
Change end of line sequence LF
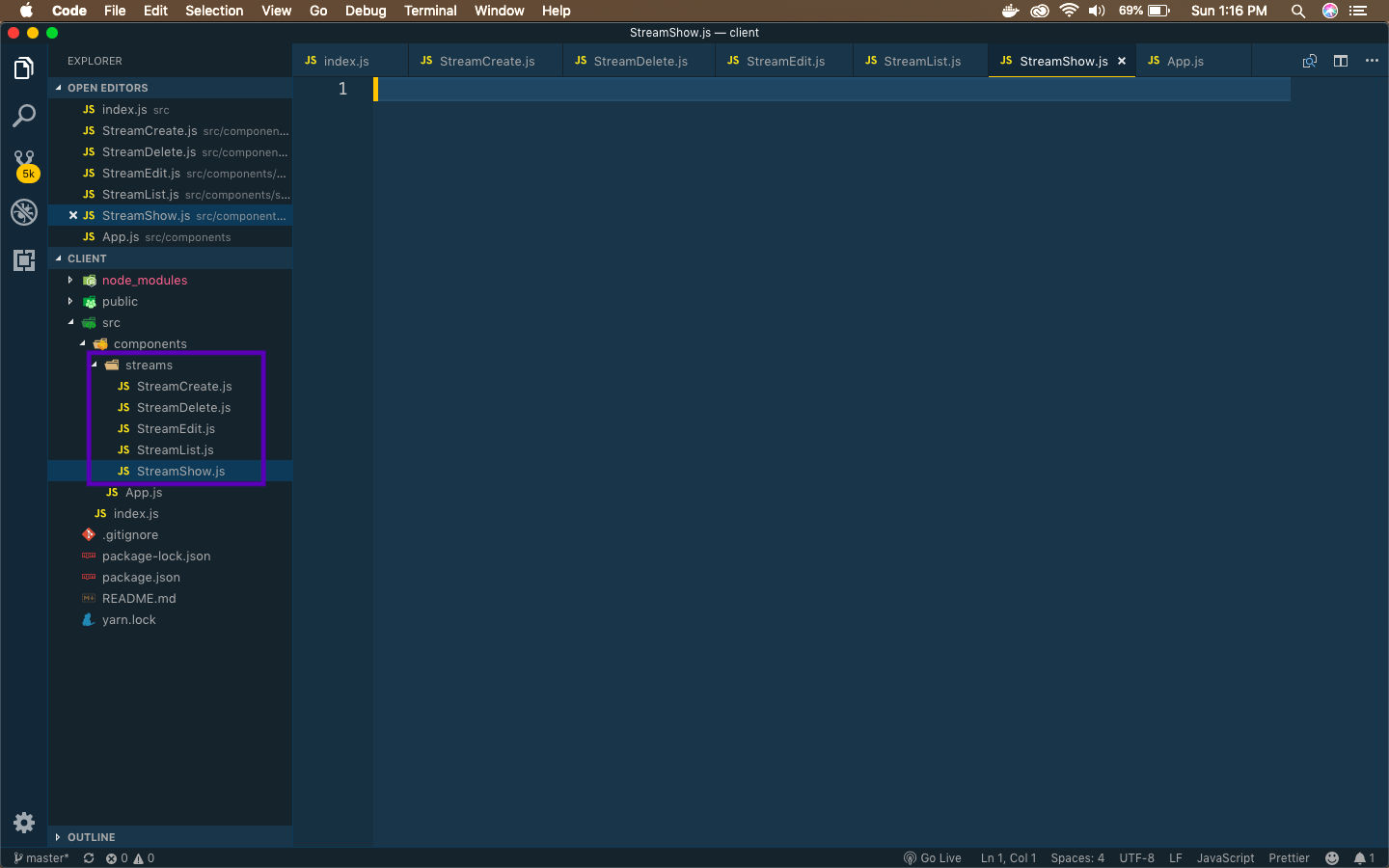1176,858
